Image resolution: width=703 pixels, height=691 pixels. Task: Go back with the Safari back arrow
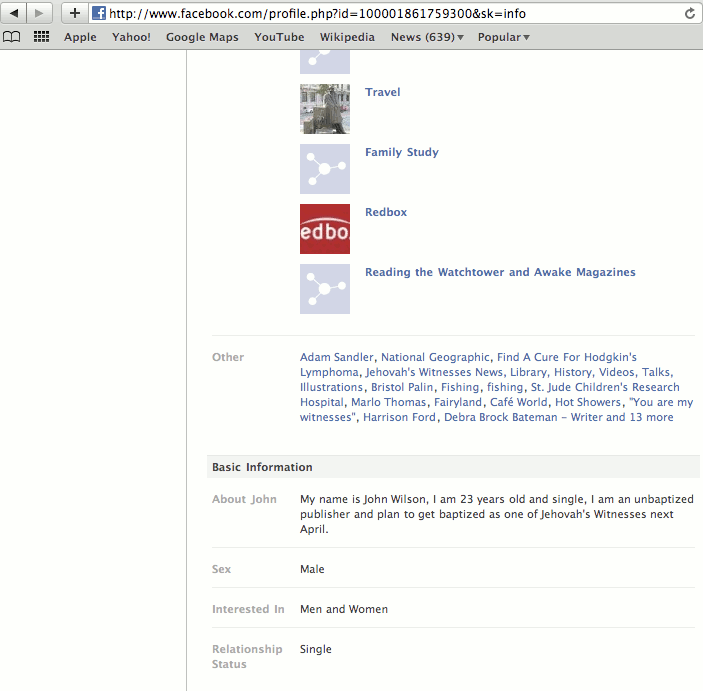pos(13,13)
